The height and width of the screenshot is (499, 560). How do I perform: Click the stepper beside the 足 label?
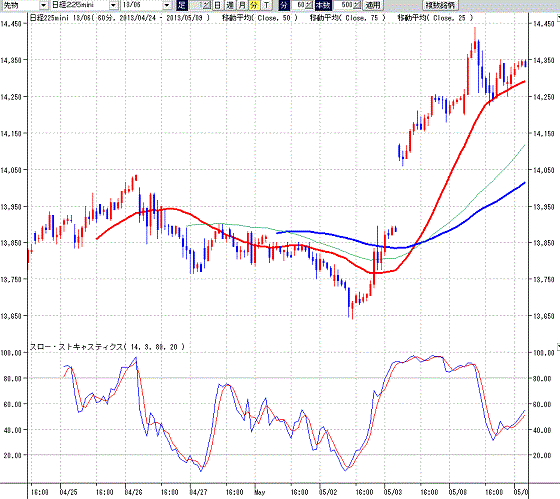(207, 5)
